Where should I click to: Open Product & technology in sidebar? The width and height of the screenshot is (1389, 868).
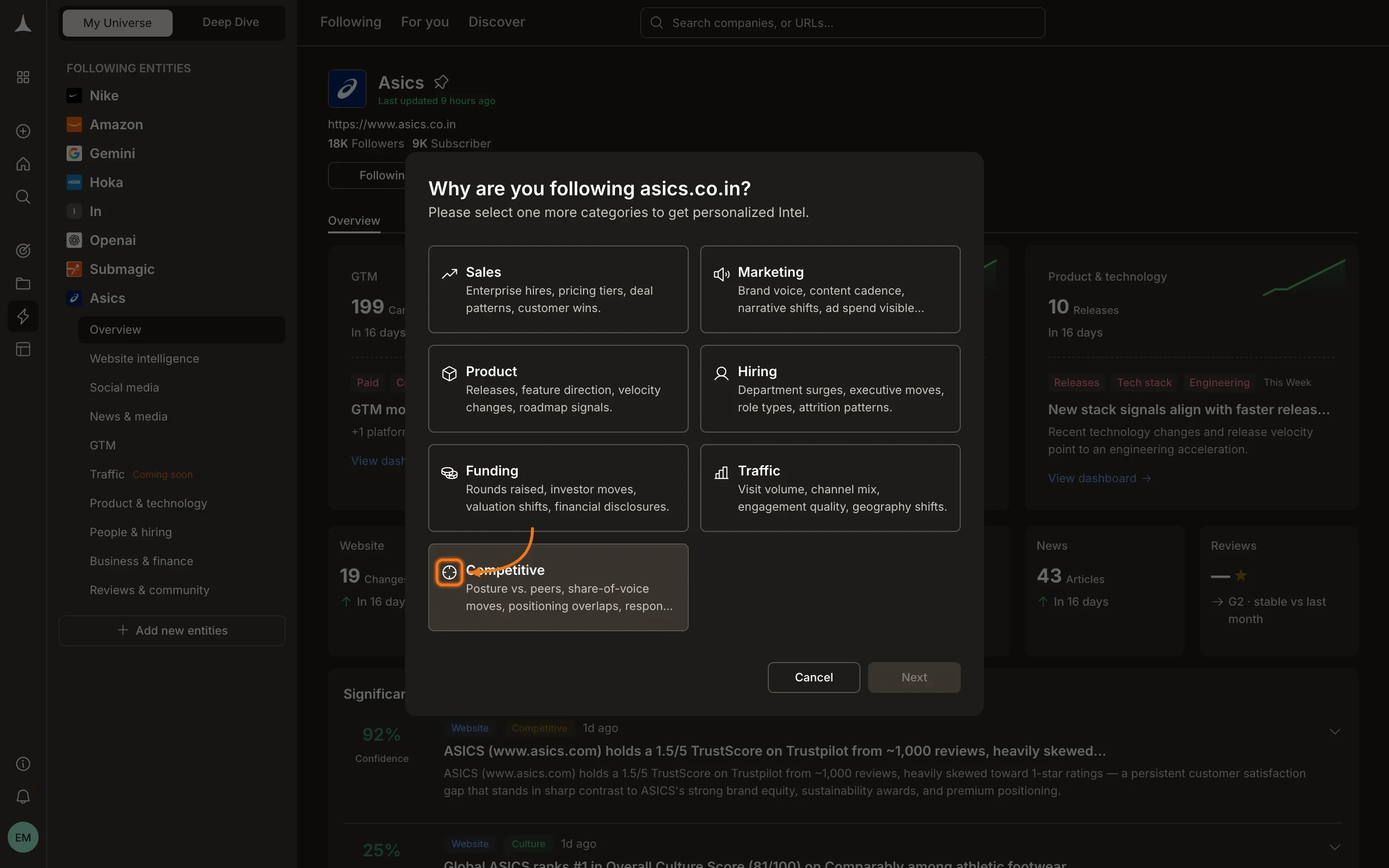(148, 503)
